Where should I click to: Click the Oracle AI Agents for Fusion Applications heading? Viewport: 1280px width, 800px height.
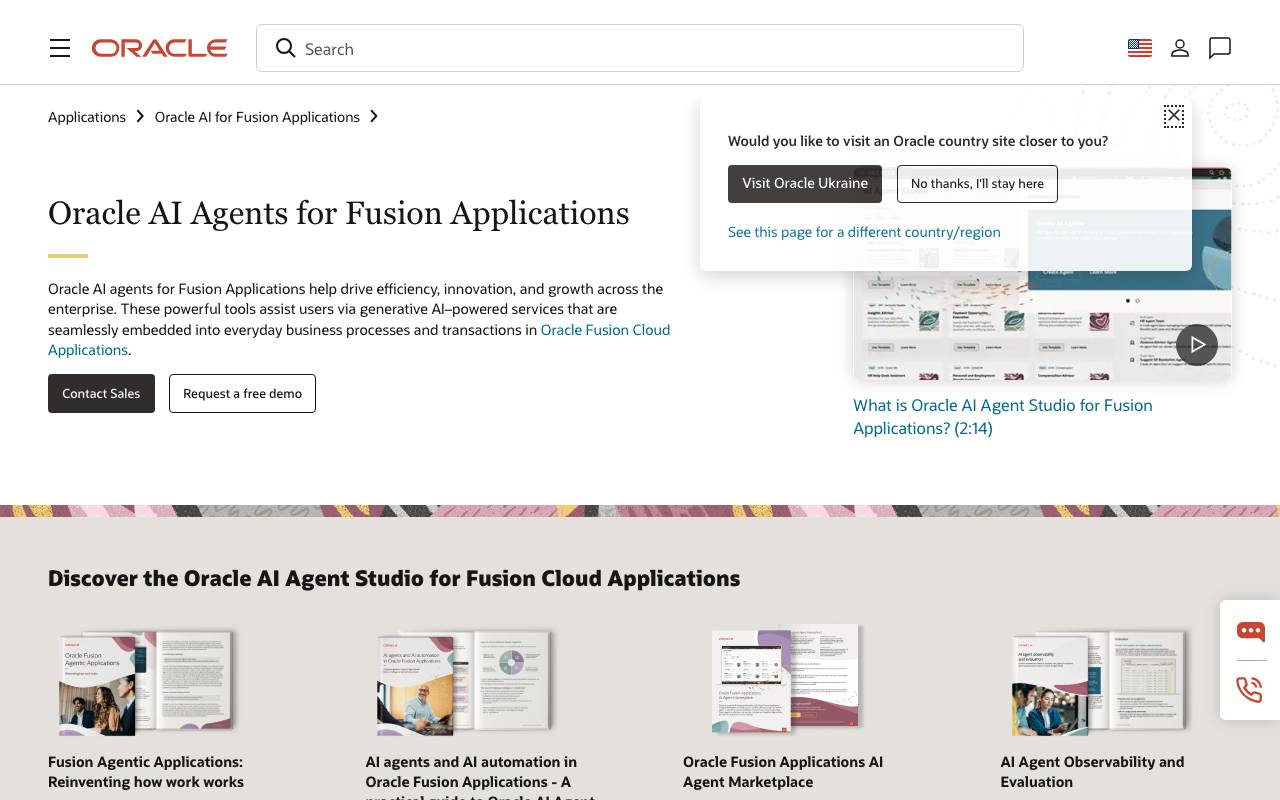click(x=339, y=213)
